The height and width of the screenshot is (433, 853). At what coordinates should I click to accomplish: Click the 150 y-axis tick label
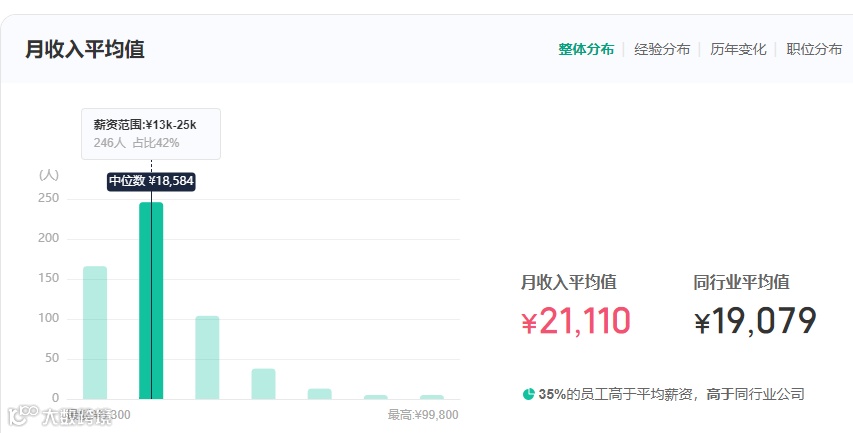pos(48,279)
